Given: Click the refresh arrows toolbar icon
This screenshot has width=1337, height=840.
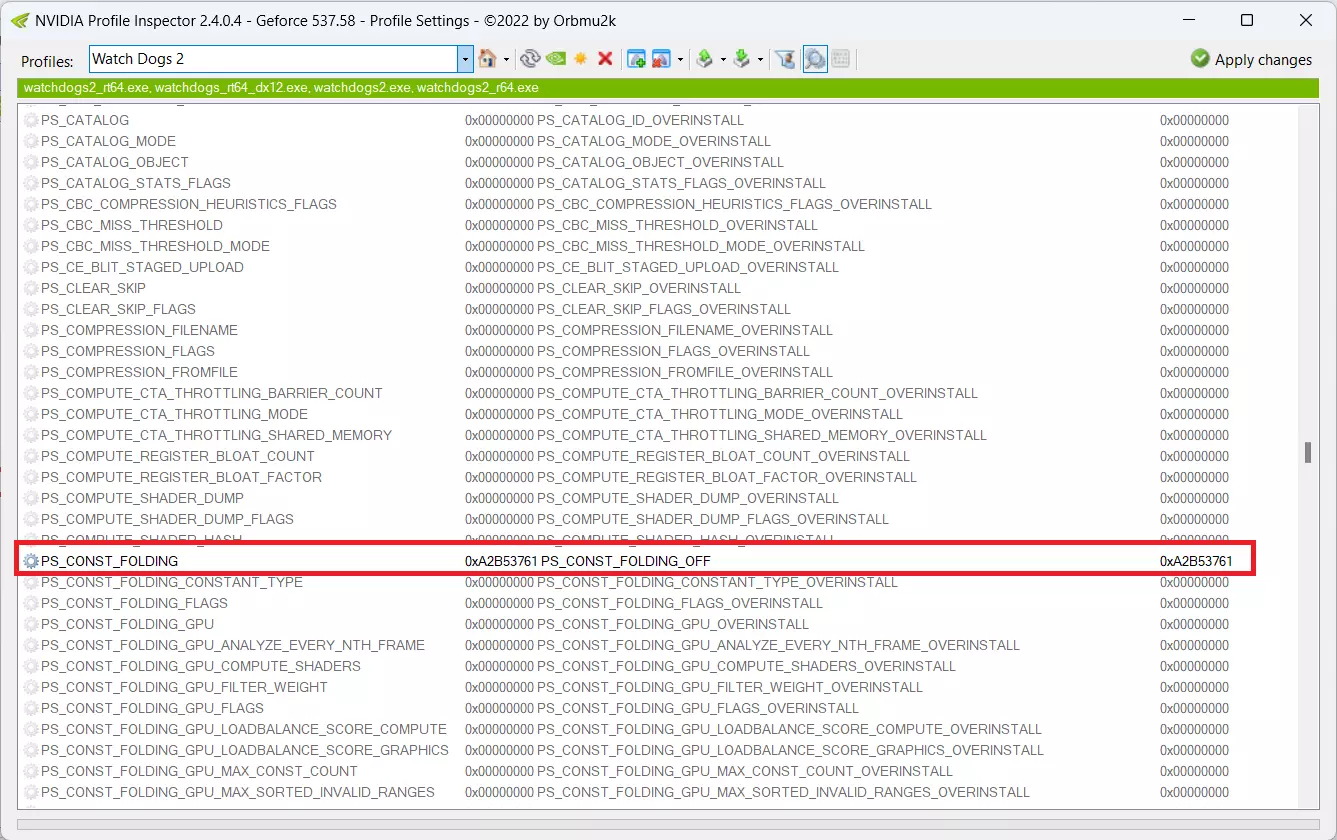Looking at the screenshot, I should pyautogui.click(x=530, y=59).
